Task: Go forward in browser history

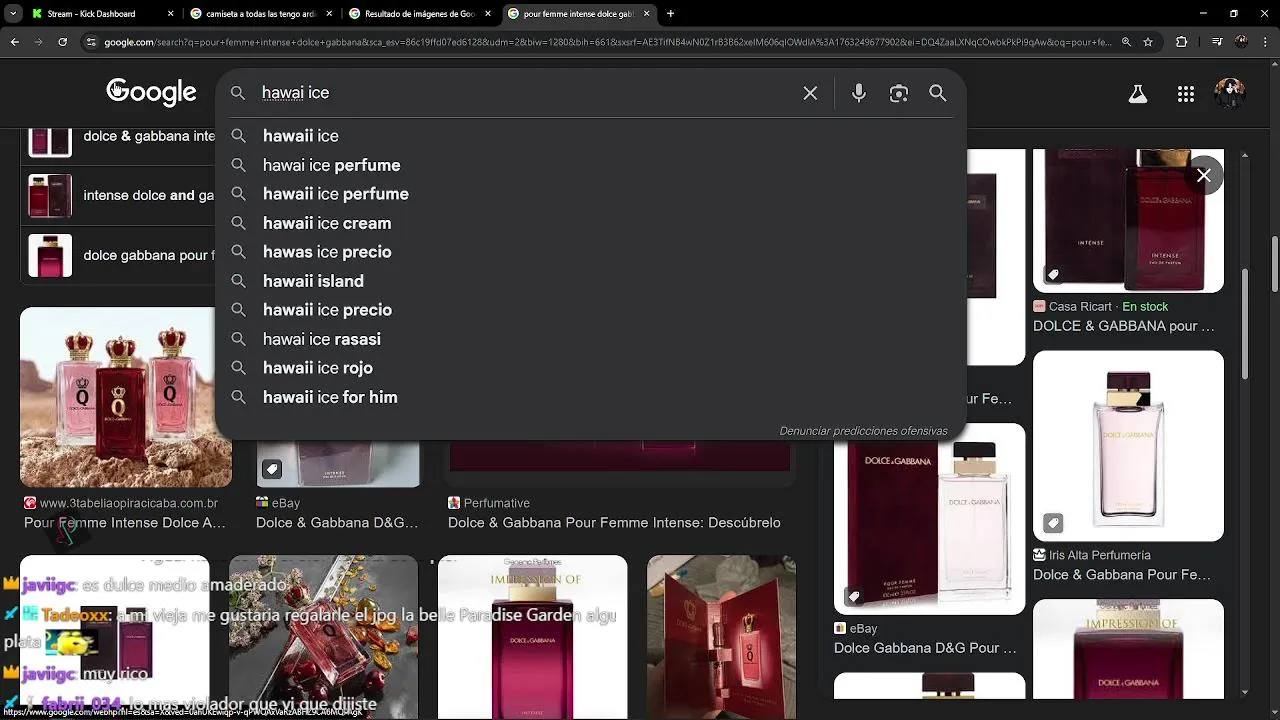Action: 38,42
